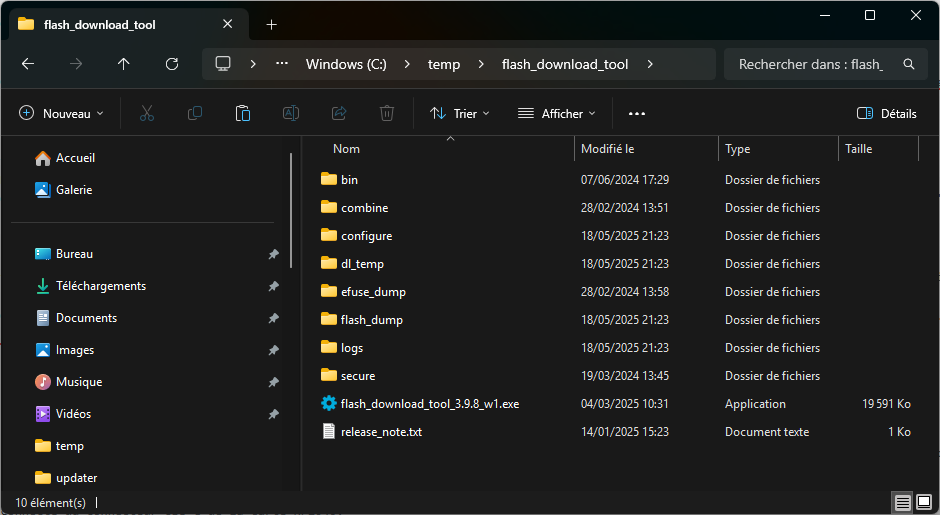Click the search box Rechercher dans
Viewport: 940px width, 515px height.
click(810, 64)
